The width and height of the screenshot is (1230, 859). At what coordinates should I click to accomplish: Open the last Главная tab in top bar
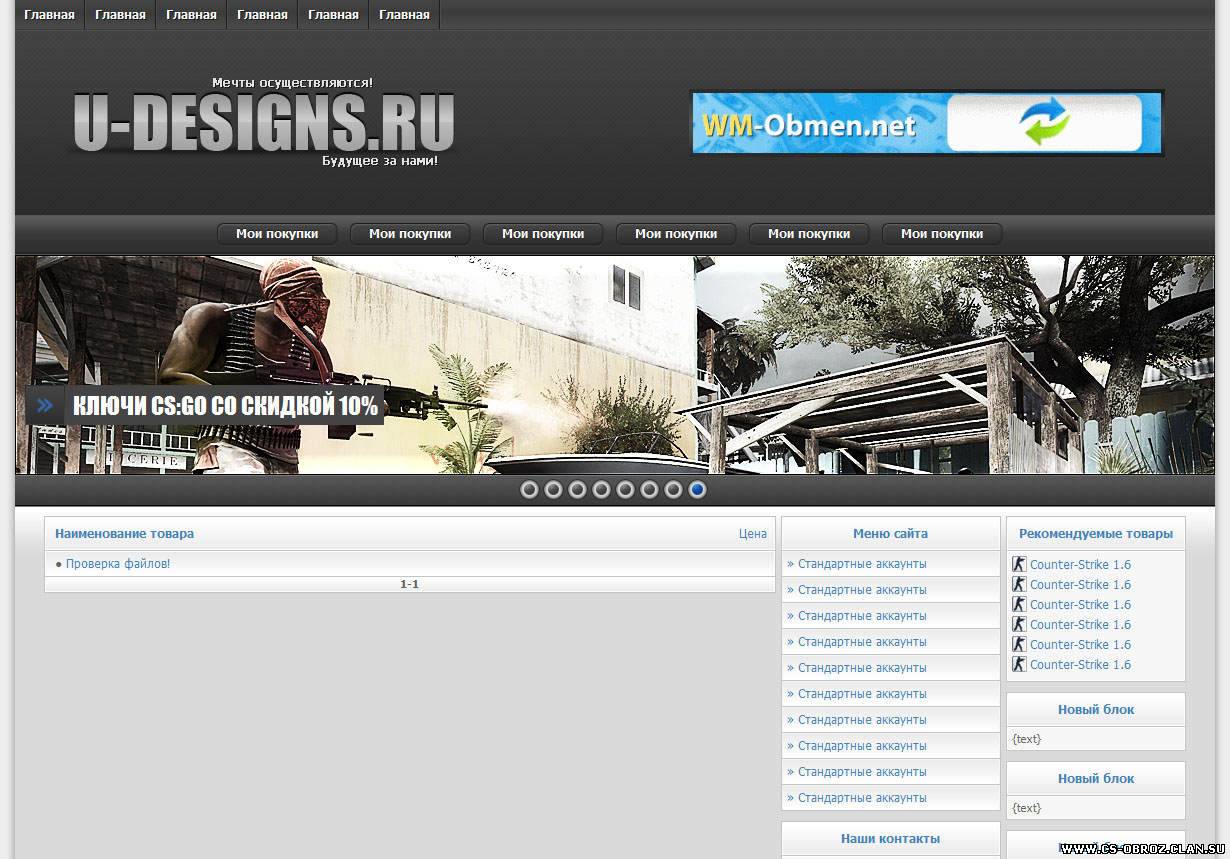pos(404,15)
